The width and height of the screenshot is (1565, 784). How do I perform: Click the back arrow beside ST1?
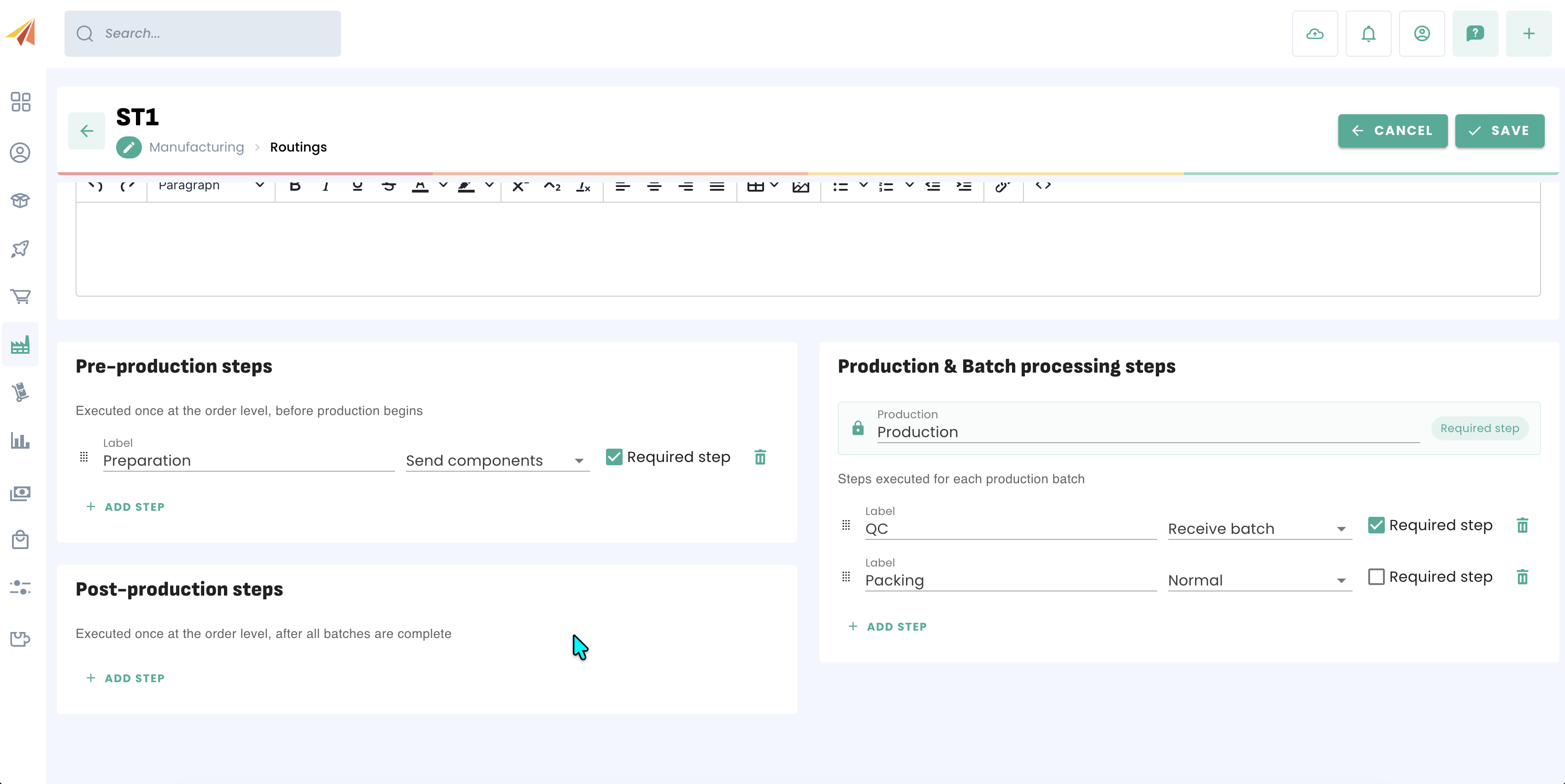coord(86,130)
